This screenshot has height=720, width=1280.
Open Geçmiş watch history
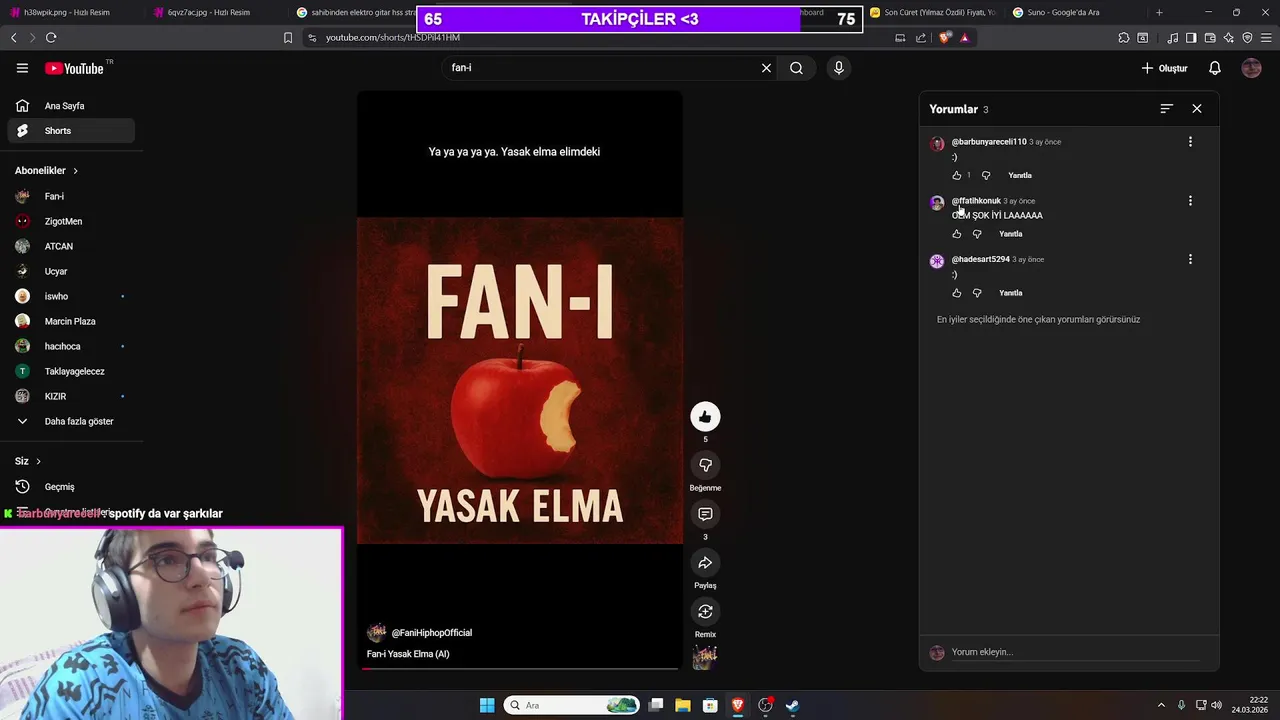[x=70, y=487]
